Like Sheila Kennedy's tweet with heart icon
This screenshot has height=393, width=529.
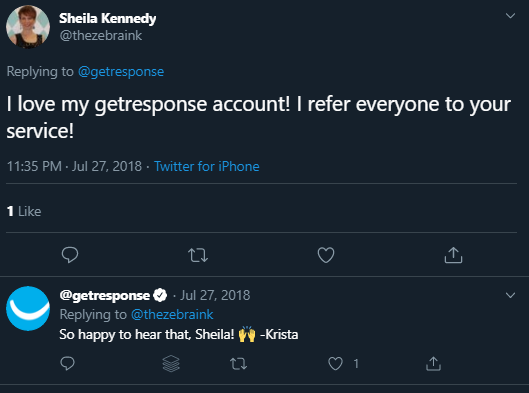pyautogui.click(x=326, y=255)
